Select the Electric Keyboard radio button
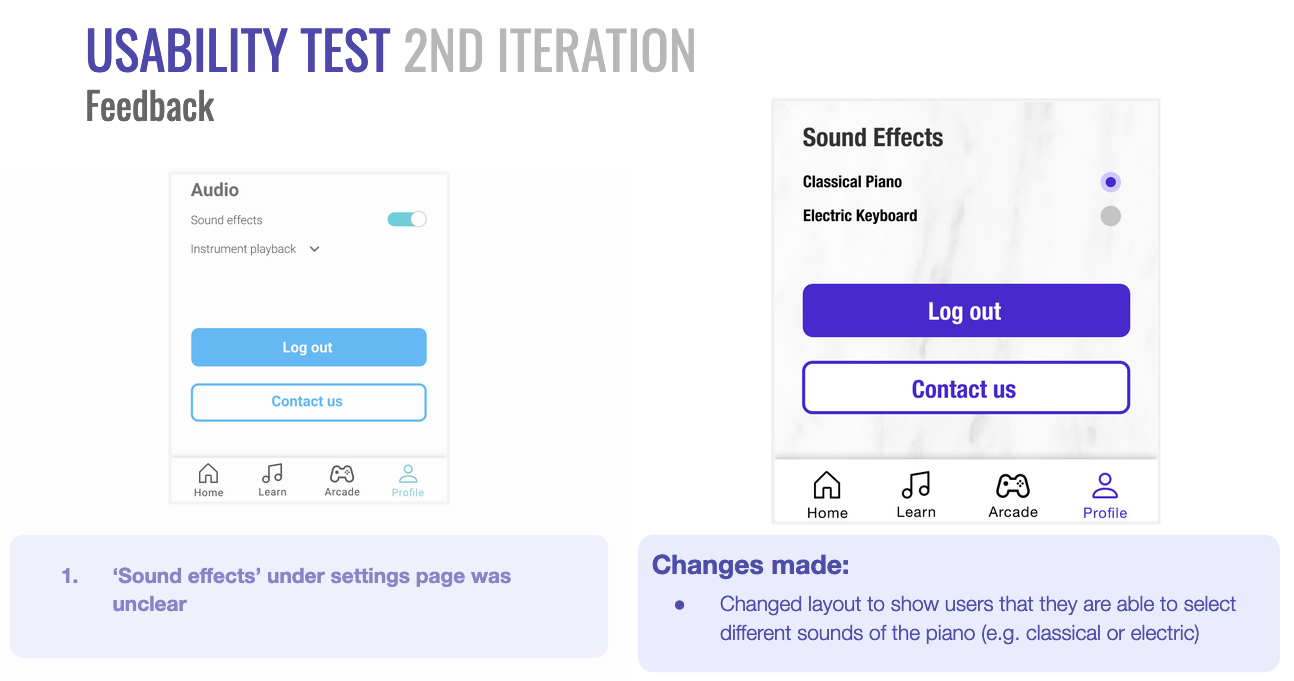The height and width of the screenshot is (681, 1294). (1110, 216)
